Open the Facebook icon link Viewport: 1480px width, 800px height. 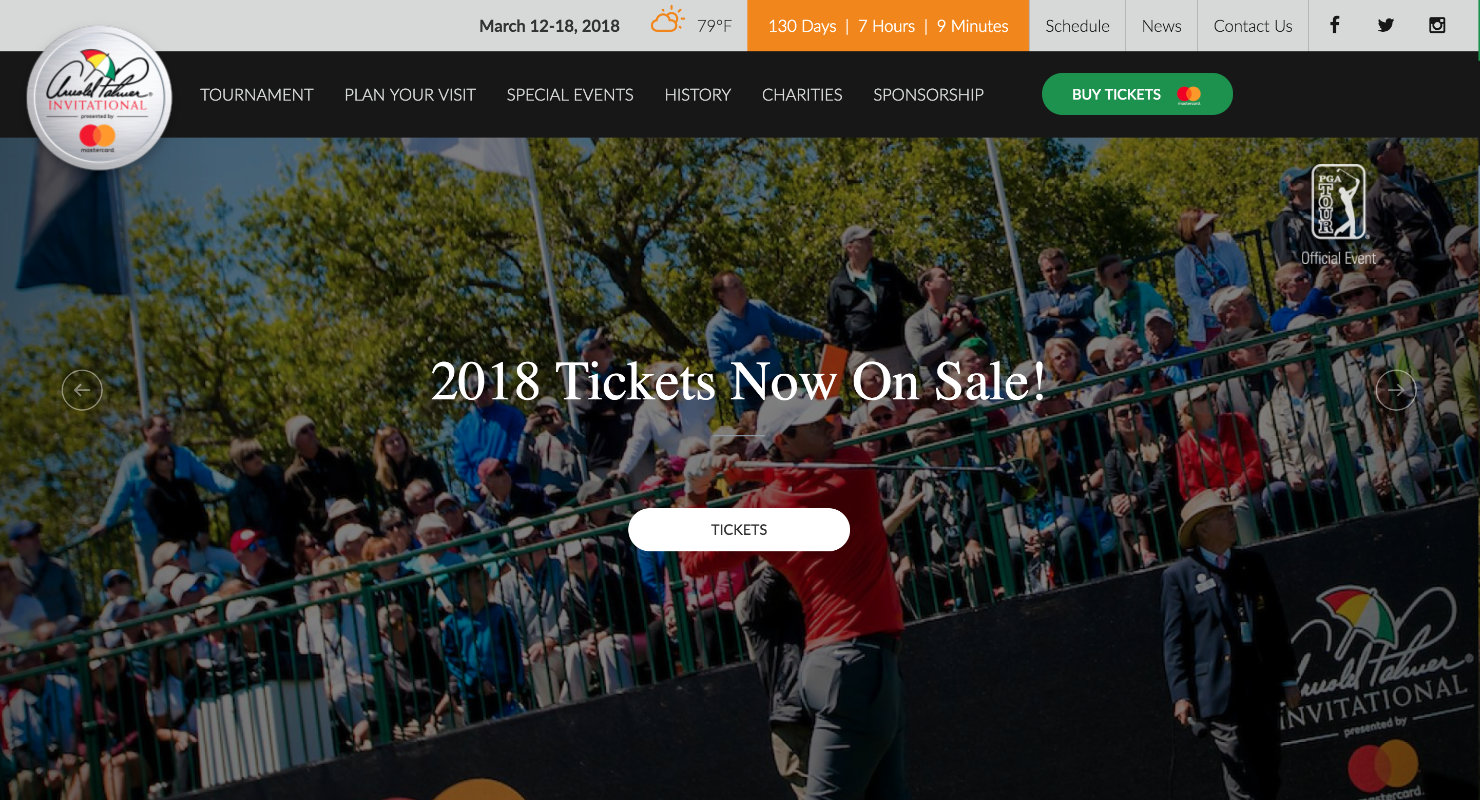pos(1334,26)
